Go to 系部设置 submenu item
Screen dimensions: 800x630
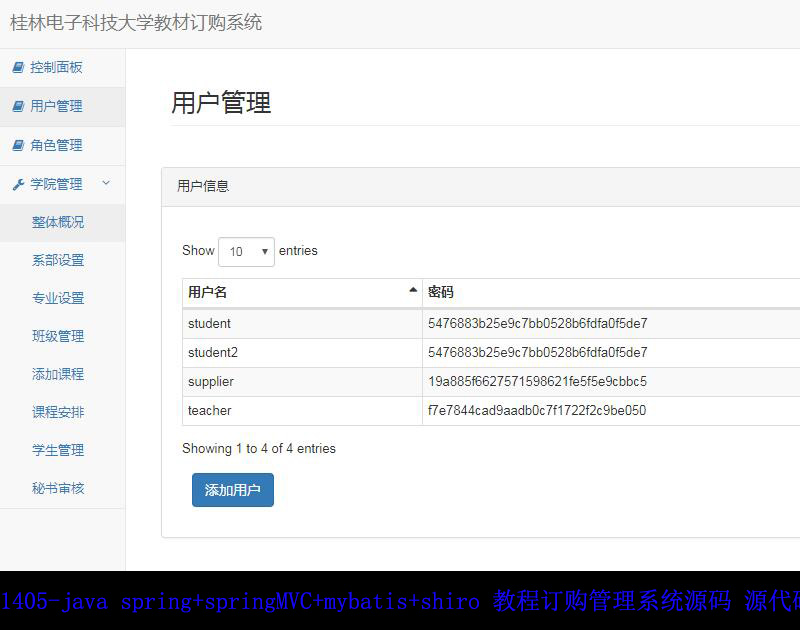(x=58, y=260)
